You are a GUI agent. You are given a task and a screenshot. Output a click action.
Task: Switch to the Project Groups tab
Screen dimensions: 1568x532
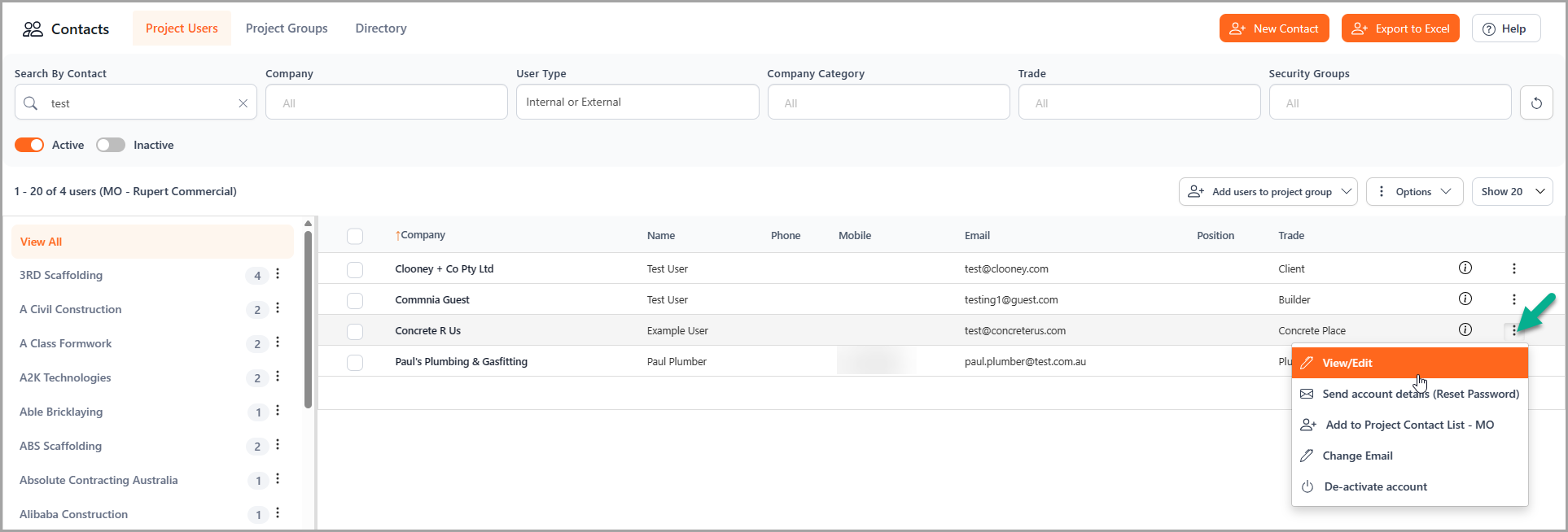[x=287, y=28]
